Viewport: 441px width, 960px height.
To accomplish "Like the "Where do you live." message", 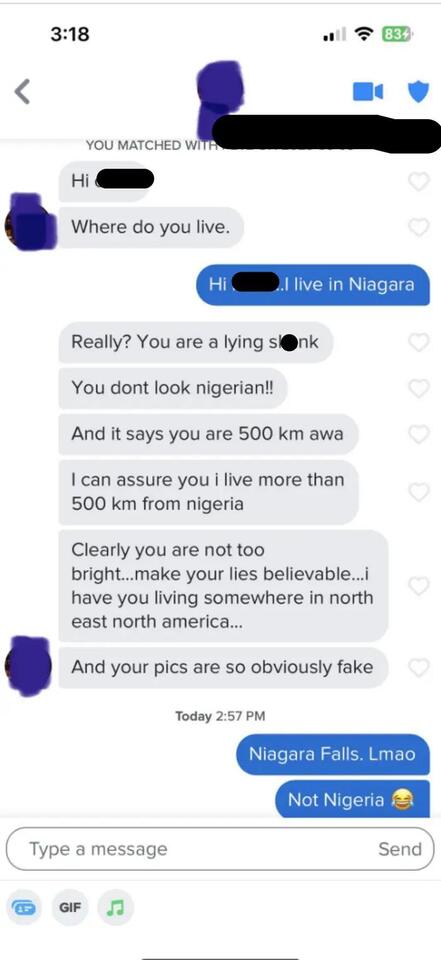I will 419,227.
